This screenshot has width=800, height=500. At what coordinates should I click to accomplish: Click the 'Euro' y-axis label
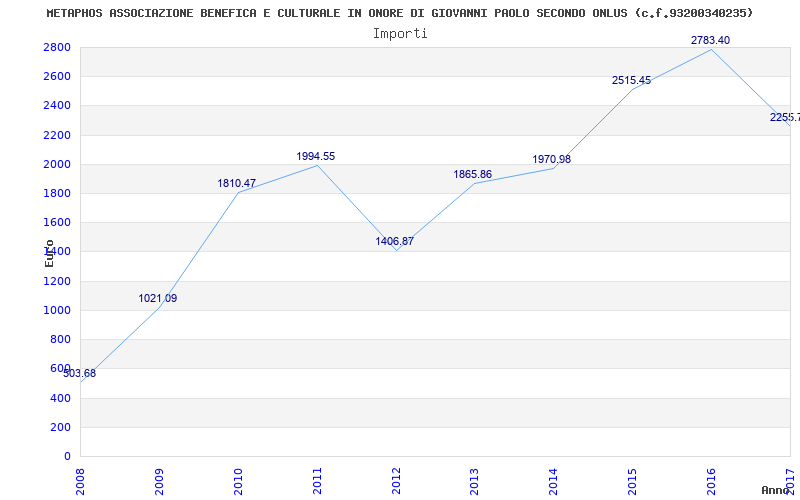49,254
